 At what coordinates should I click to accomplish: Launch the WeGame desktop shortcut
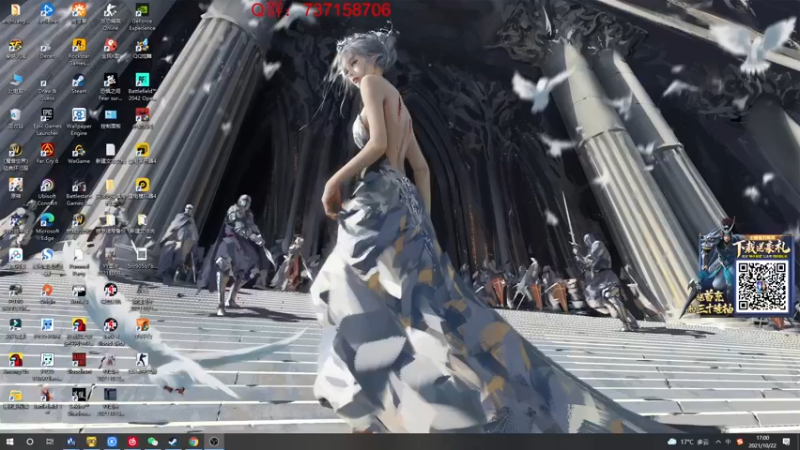coord(79,153)
